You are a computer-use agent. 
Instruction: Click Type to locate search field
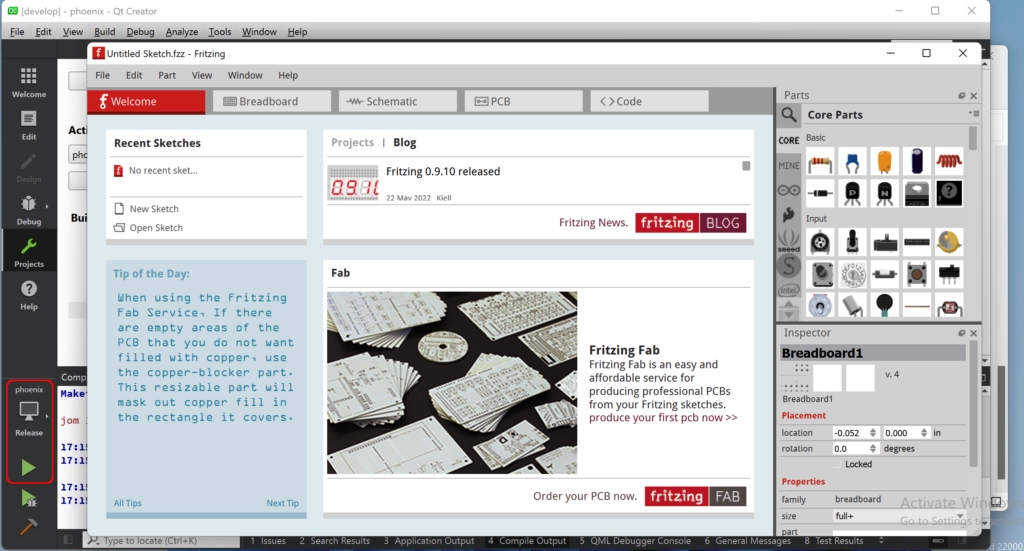161,541
